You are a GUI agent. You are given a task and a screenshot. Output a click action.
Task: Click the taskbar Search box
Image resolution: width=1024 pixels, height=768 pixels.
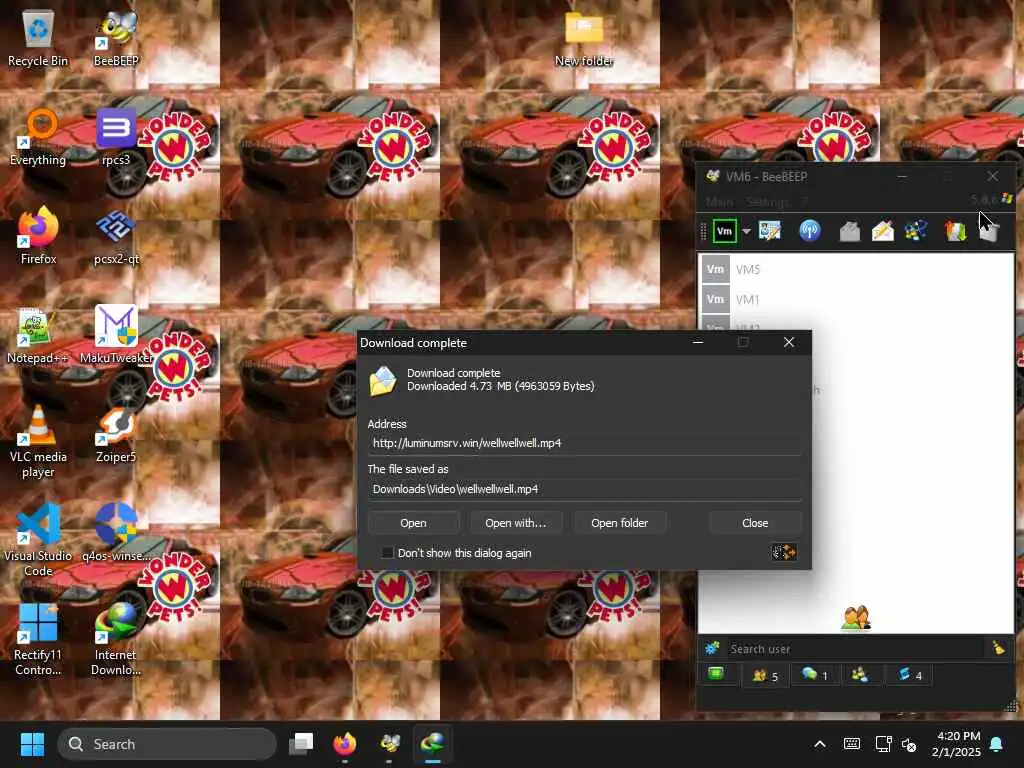[167, 744]
